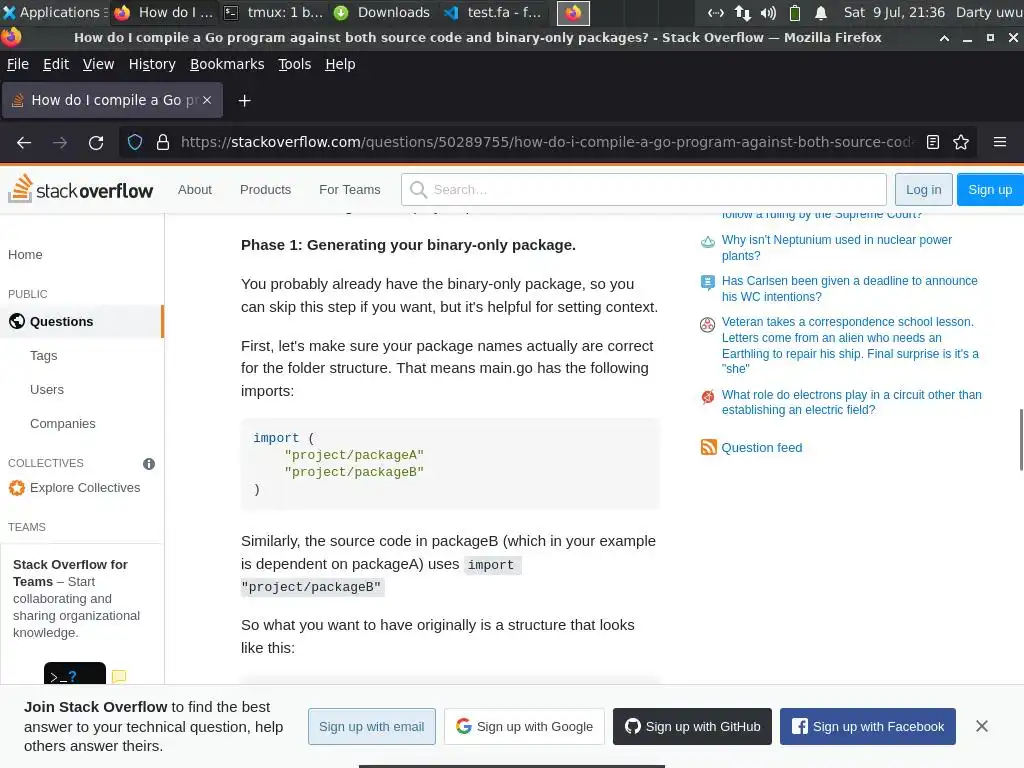
Task: Click the Neptunium question site icon
Action: pos(707,242)
